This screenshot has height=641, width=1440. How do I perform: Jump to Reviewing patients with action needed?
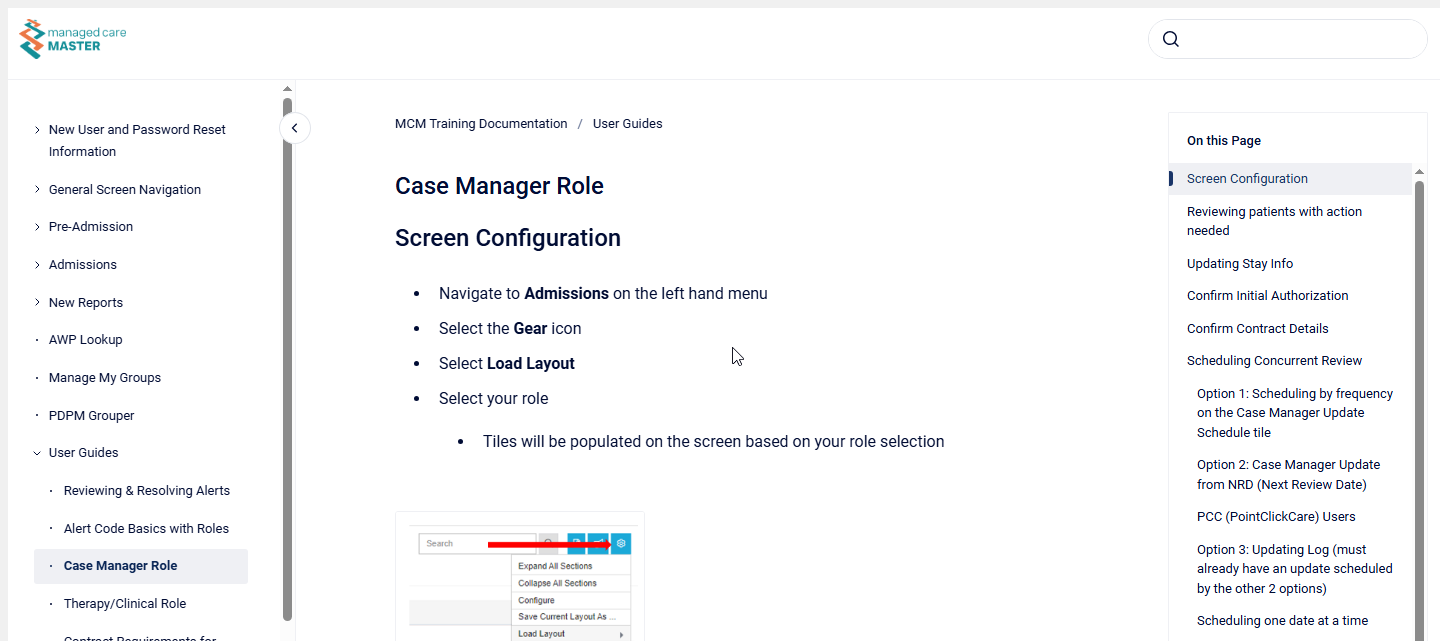point(1274,221)
